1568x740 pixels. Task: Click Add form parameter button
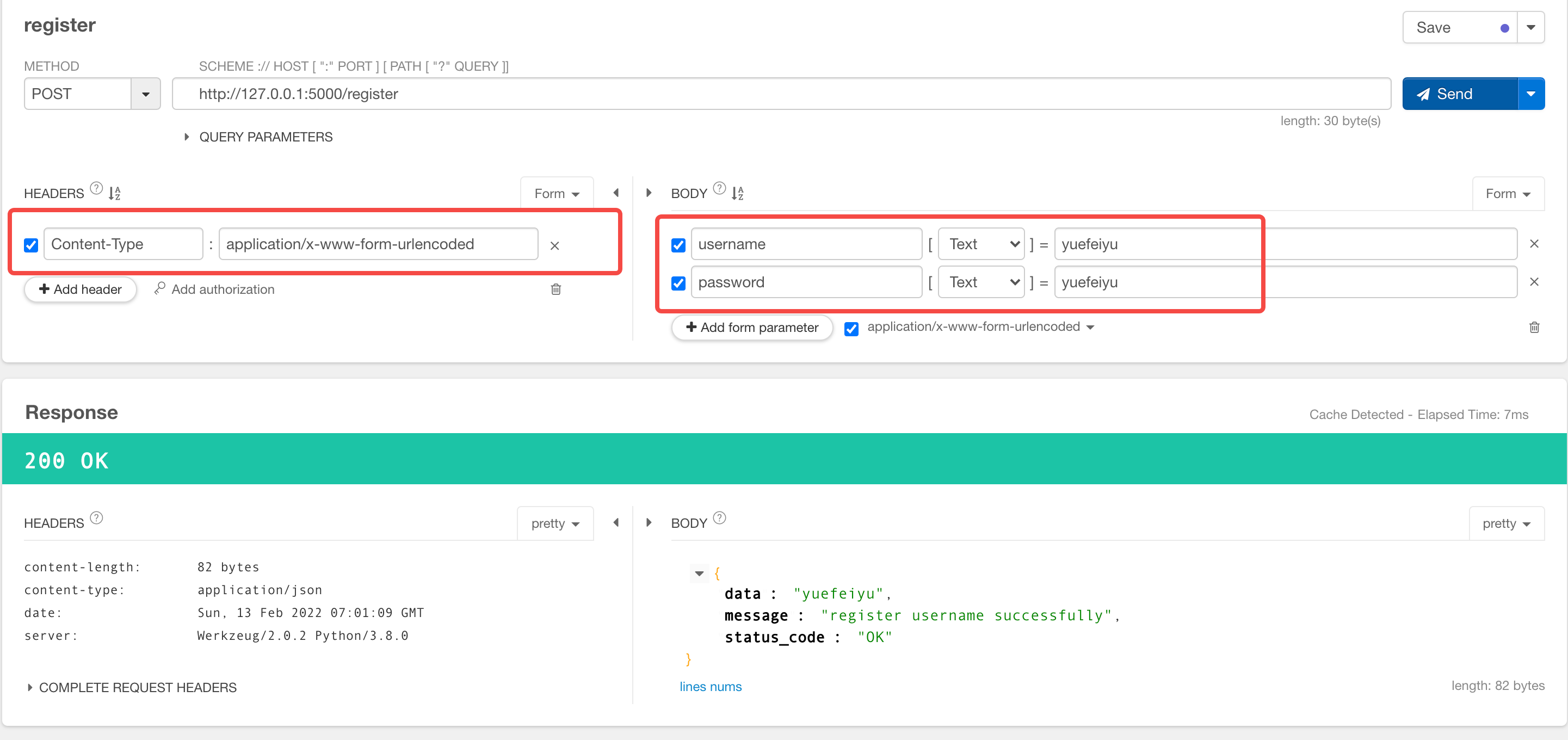point(752,328)
